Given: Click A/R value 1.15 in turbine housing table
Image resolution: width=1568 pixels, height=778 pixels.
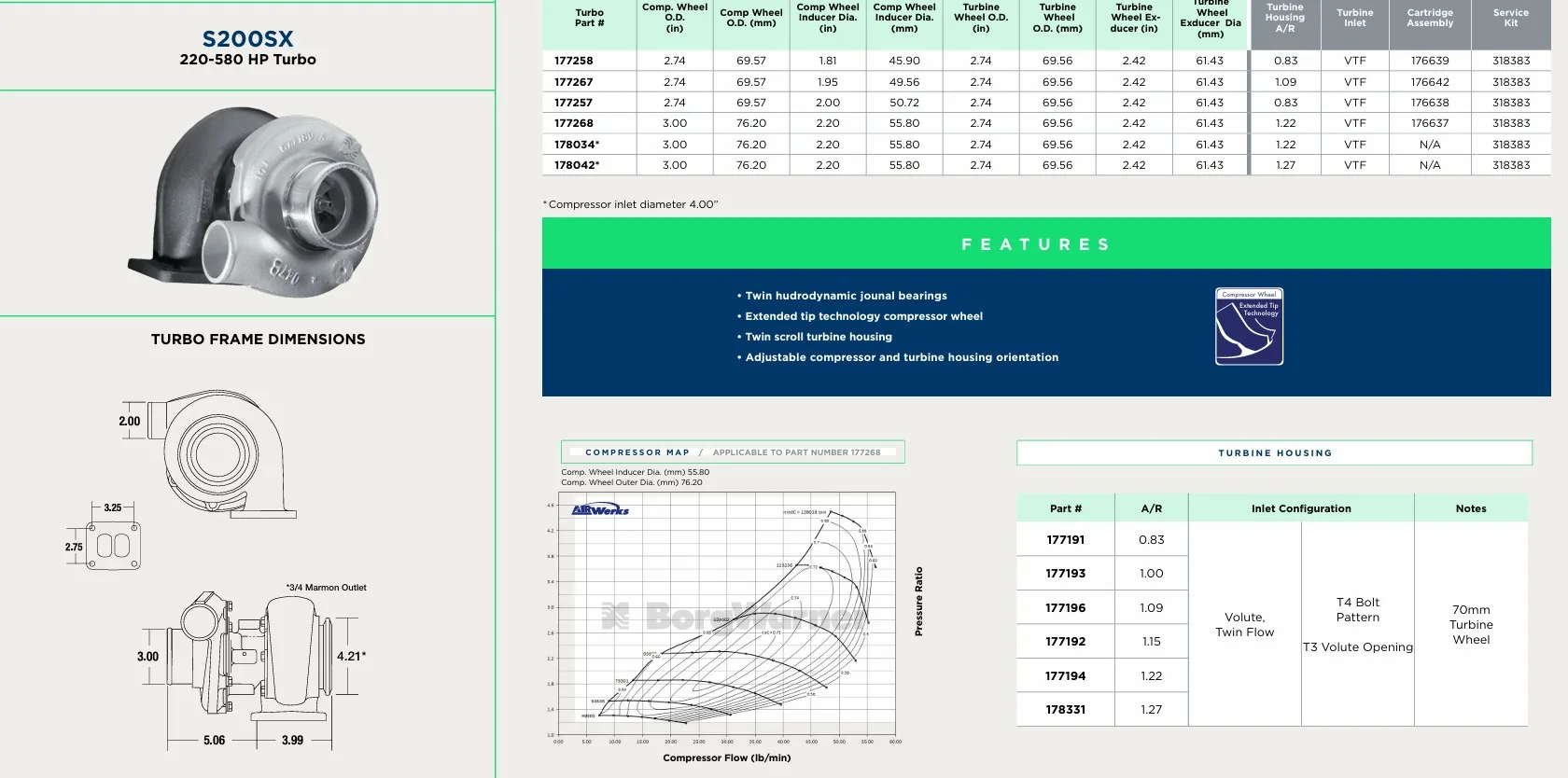Looking at the screenshot, I should pos(1152,642).
